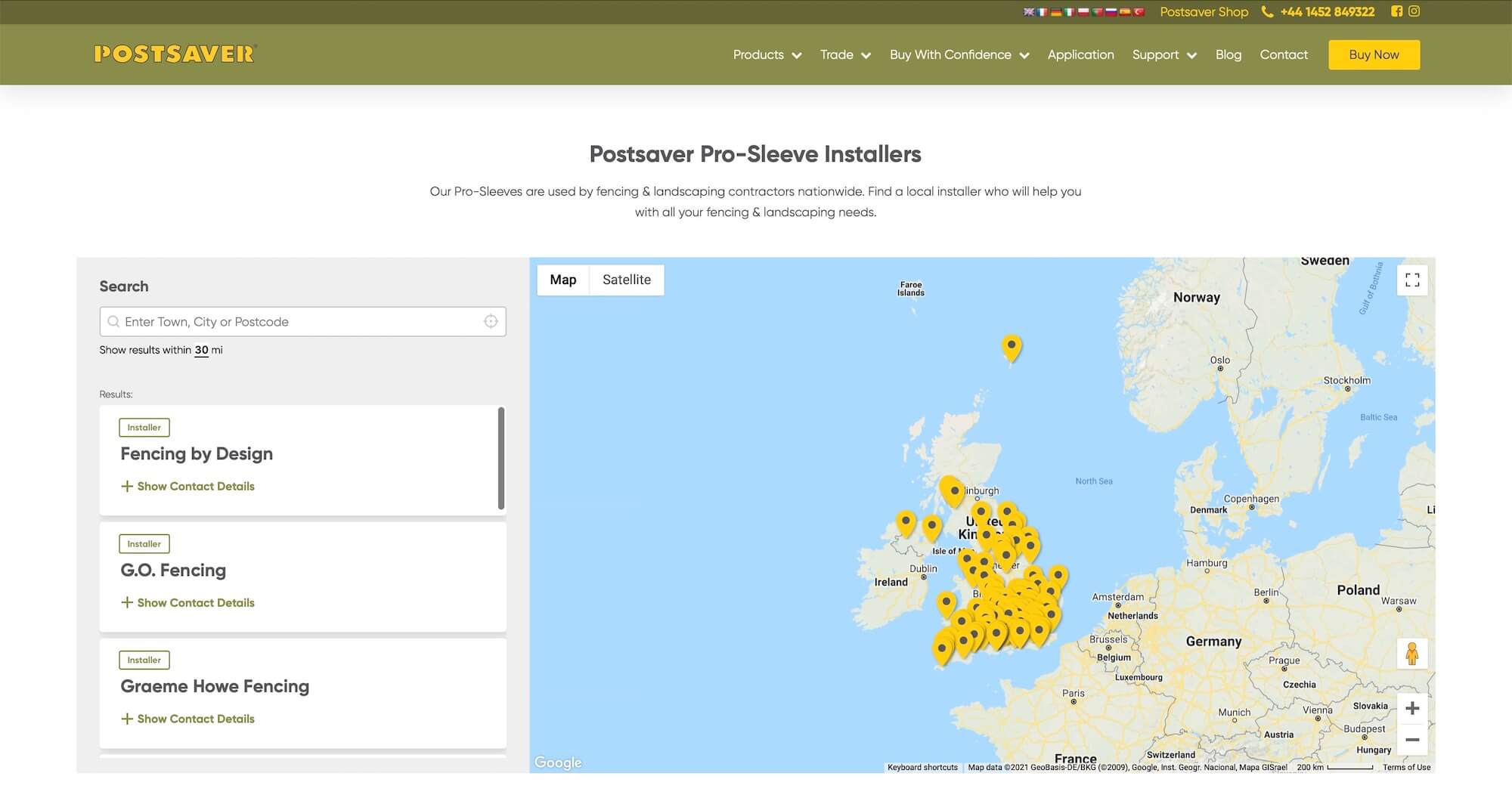The height and width of the screenshot is (798, 1512).
Task: Choose the Russian flag language
Action: tap(1111, 12)
